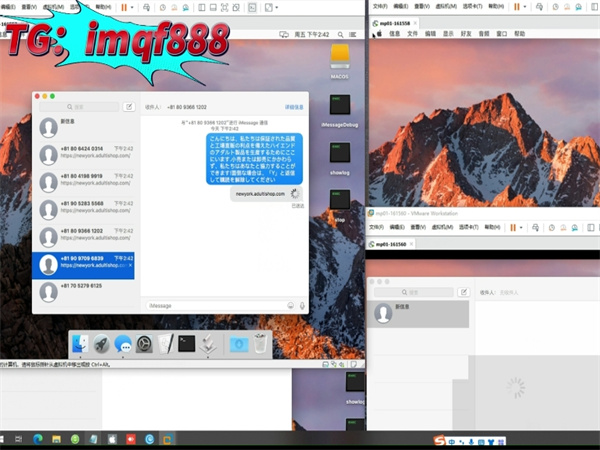
Task: Open the emoji picker in message field
Action: click(x=291, y=305)
